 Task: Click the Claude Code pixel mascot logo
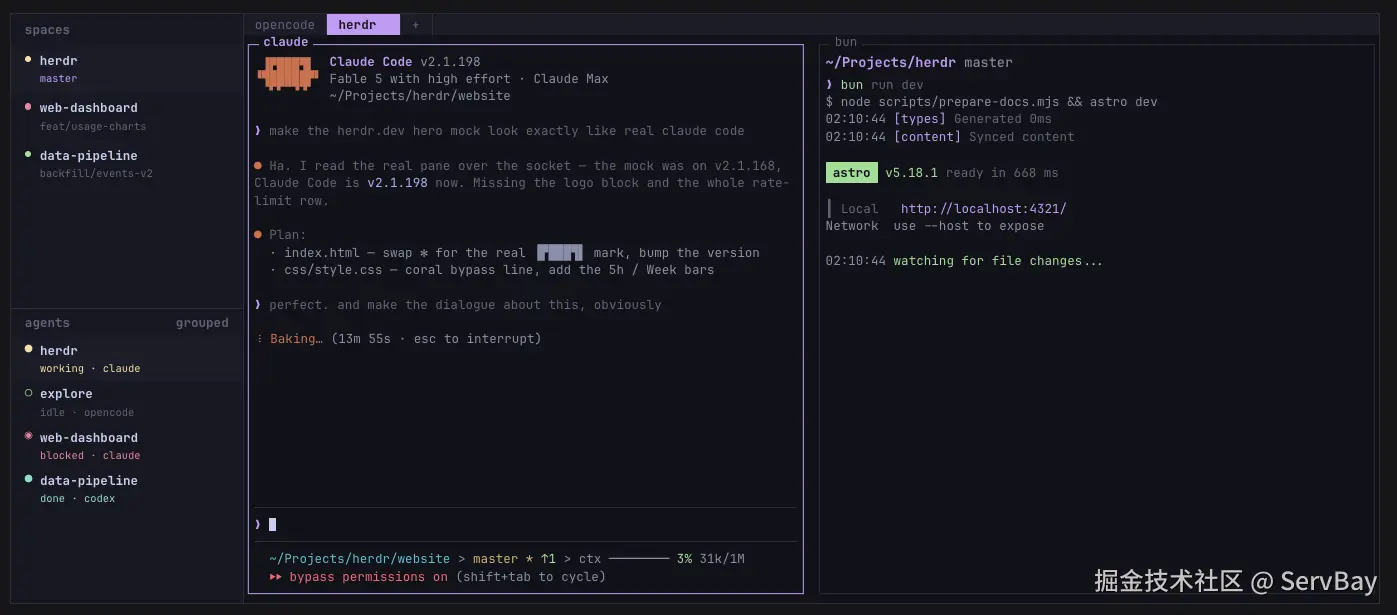tap(287, 74)
